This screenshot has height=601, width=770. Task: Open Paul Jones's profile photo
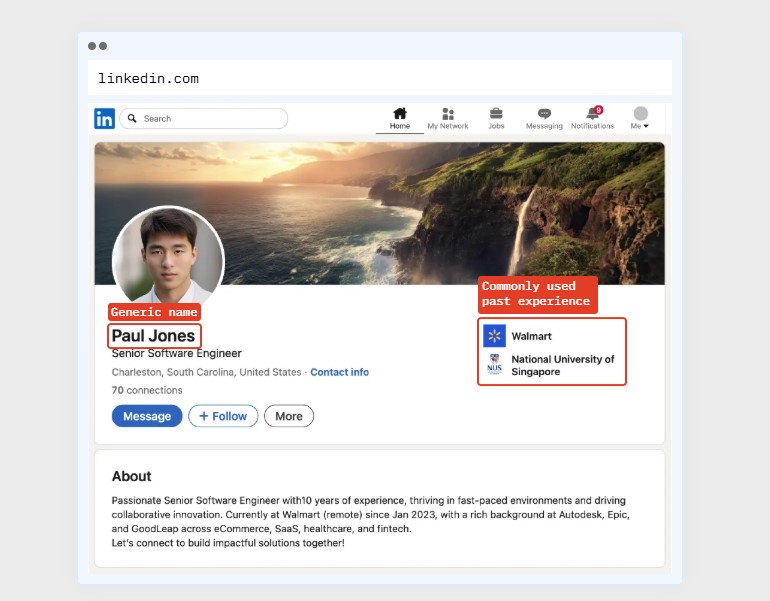tap(168, 259)
